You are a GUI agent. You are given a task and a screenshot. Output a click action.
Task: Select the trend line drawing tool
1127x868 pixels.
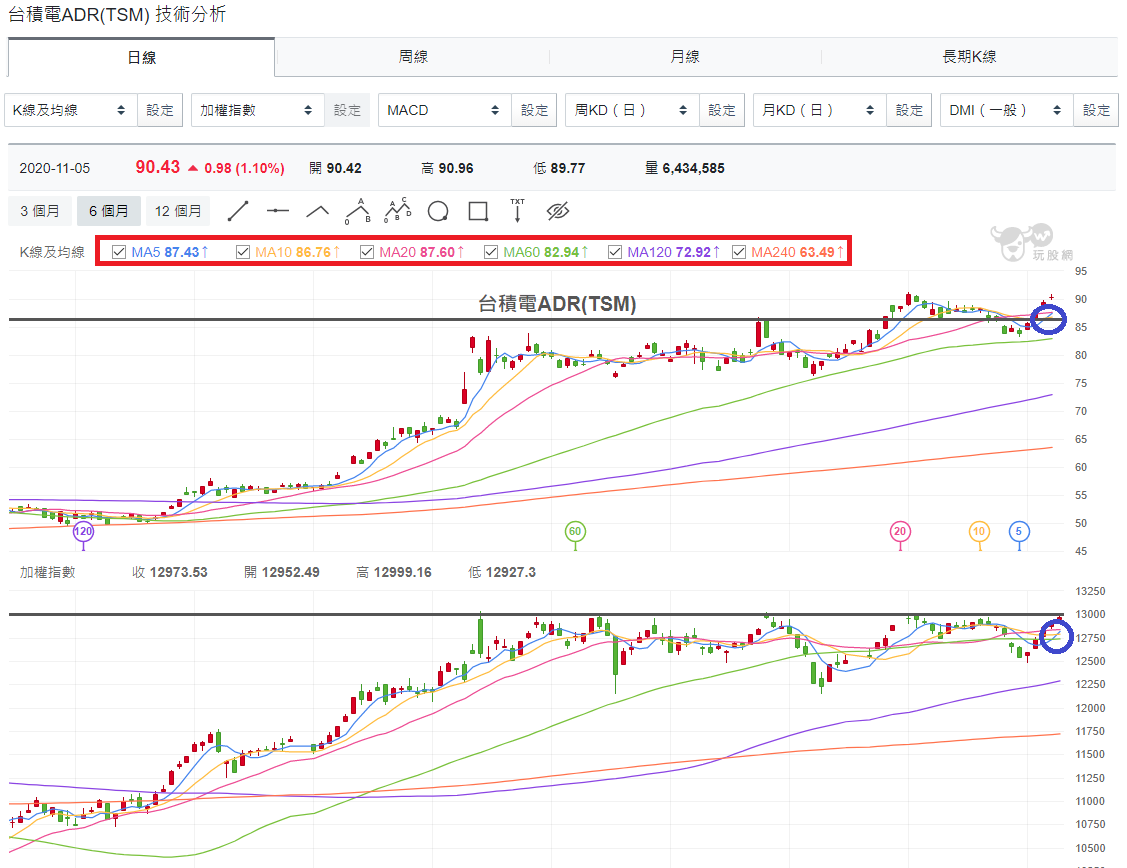238,211
